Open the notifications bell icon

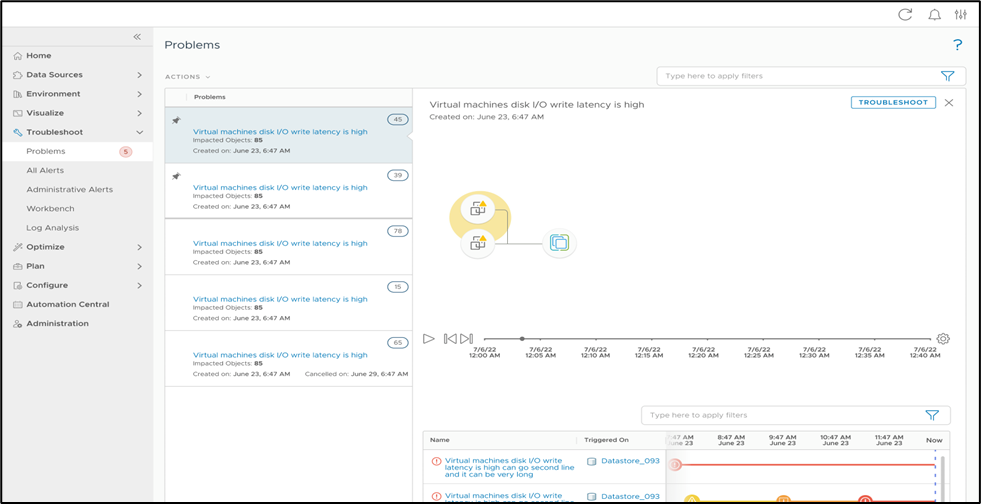point(934,14)
